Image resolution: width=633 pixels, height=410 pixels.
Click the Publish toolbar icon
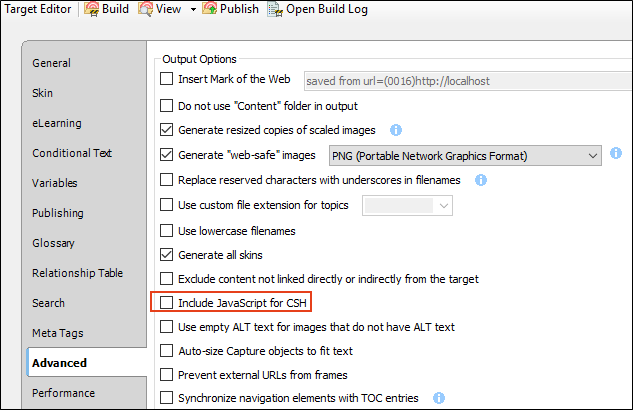[210, 9]
